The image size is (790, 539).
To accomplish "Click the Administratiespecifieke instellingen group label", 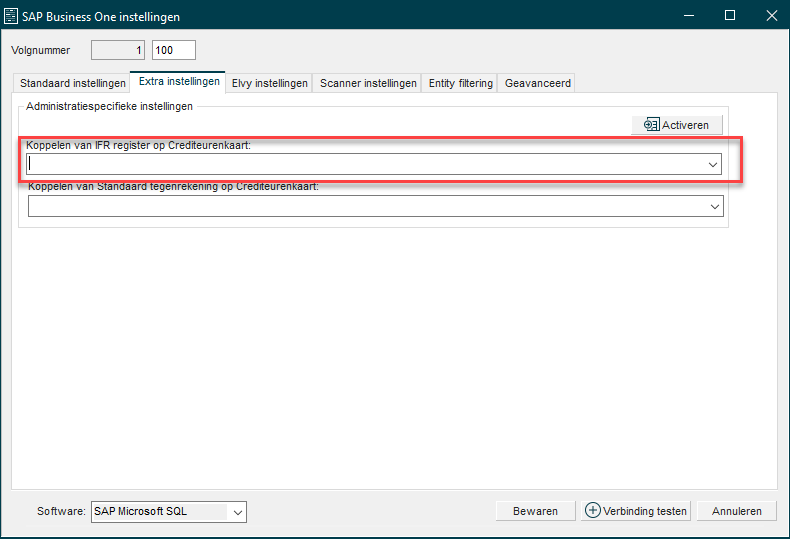I will click(109, 106).
